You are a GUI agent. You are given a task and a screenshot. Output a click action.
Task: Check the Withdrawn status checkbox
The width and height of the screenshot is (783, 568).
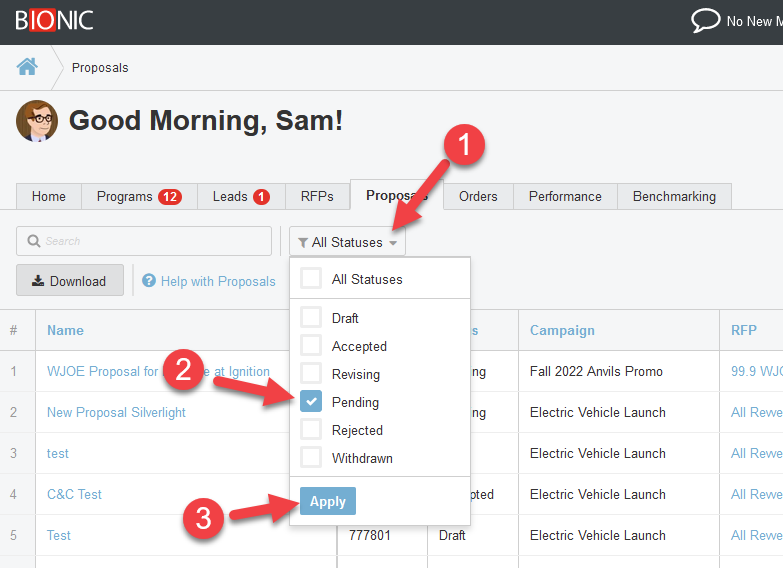coord(311,458)
